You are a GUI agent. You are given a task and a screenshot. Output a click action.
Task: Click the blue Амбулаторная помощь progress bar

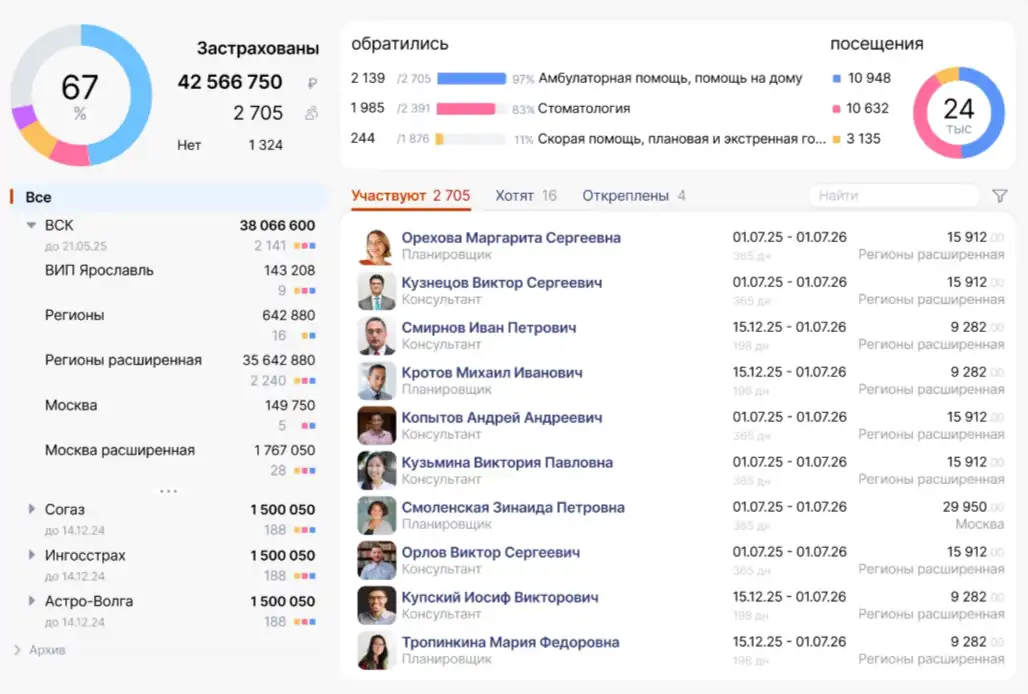(x=471, y=79)
